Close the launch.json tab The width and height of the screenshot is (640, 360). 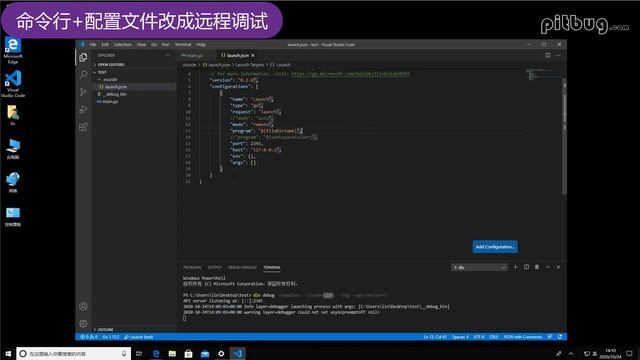pyautogui.click(x=253, y=55)
